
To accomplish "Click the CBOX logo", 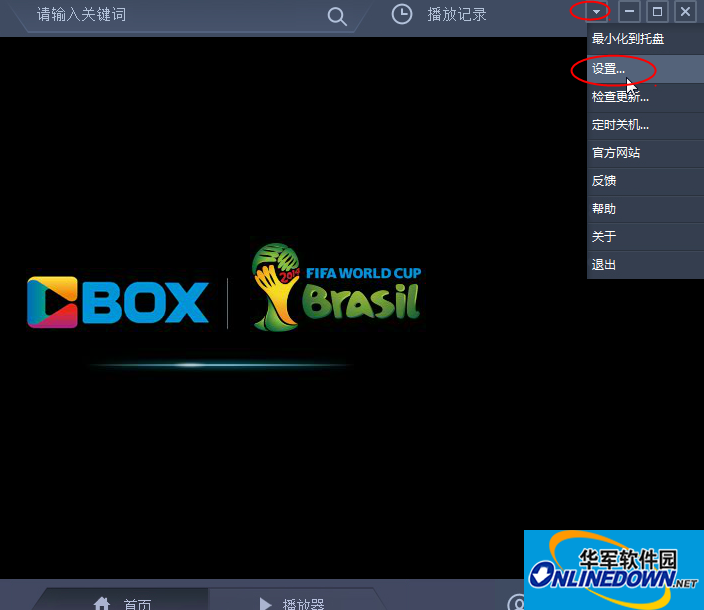I will coord(118,302).
